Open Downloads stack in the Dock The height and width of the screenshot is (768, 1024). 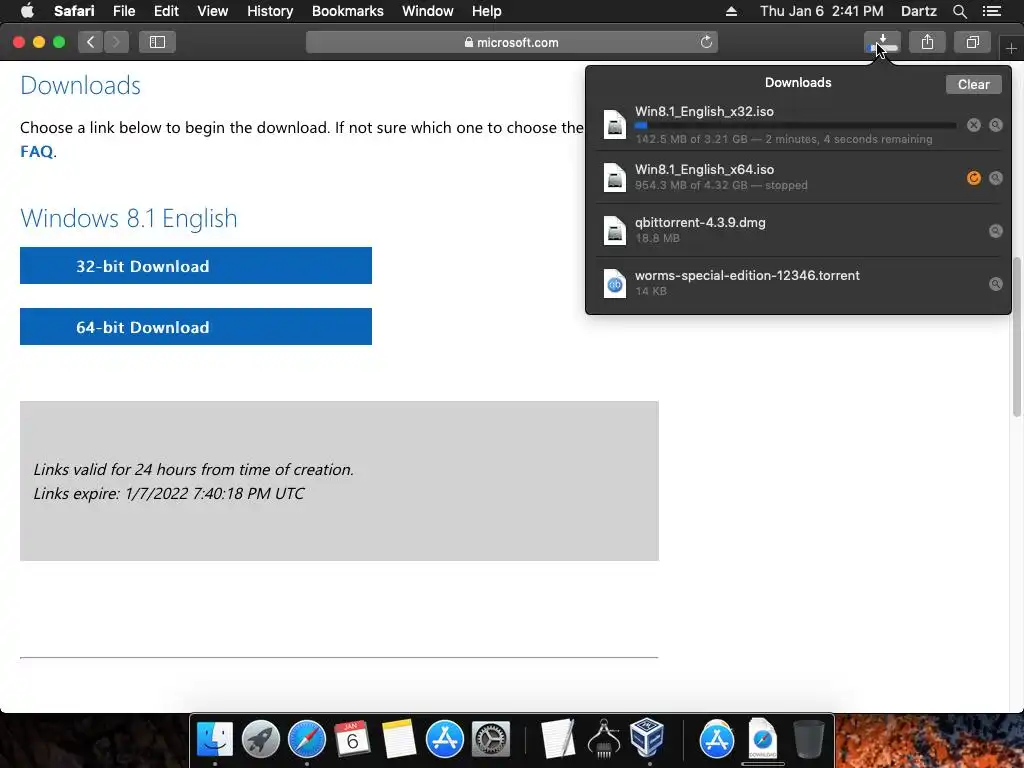click(x=763, y=739)
